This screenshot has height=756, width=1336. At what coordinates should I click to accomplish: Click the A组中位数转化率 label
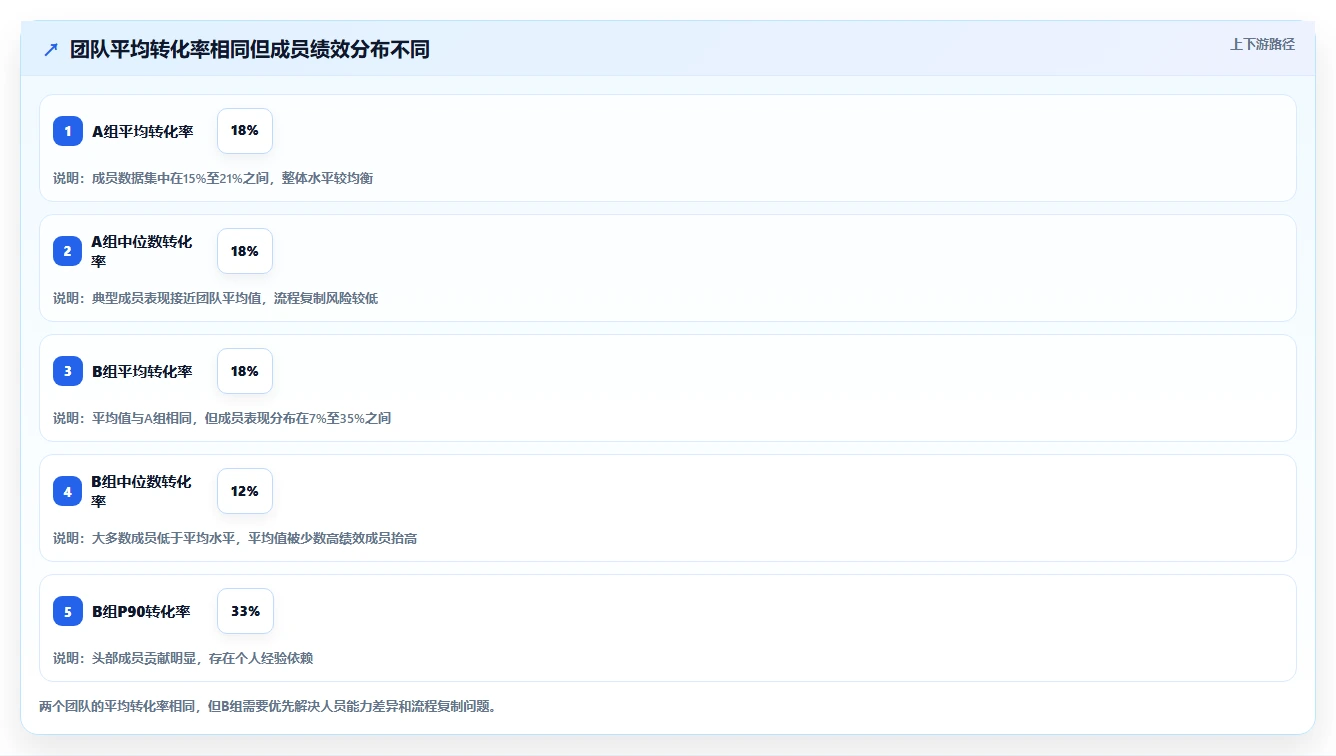pos(142,251)
